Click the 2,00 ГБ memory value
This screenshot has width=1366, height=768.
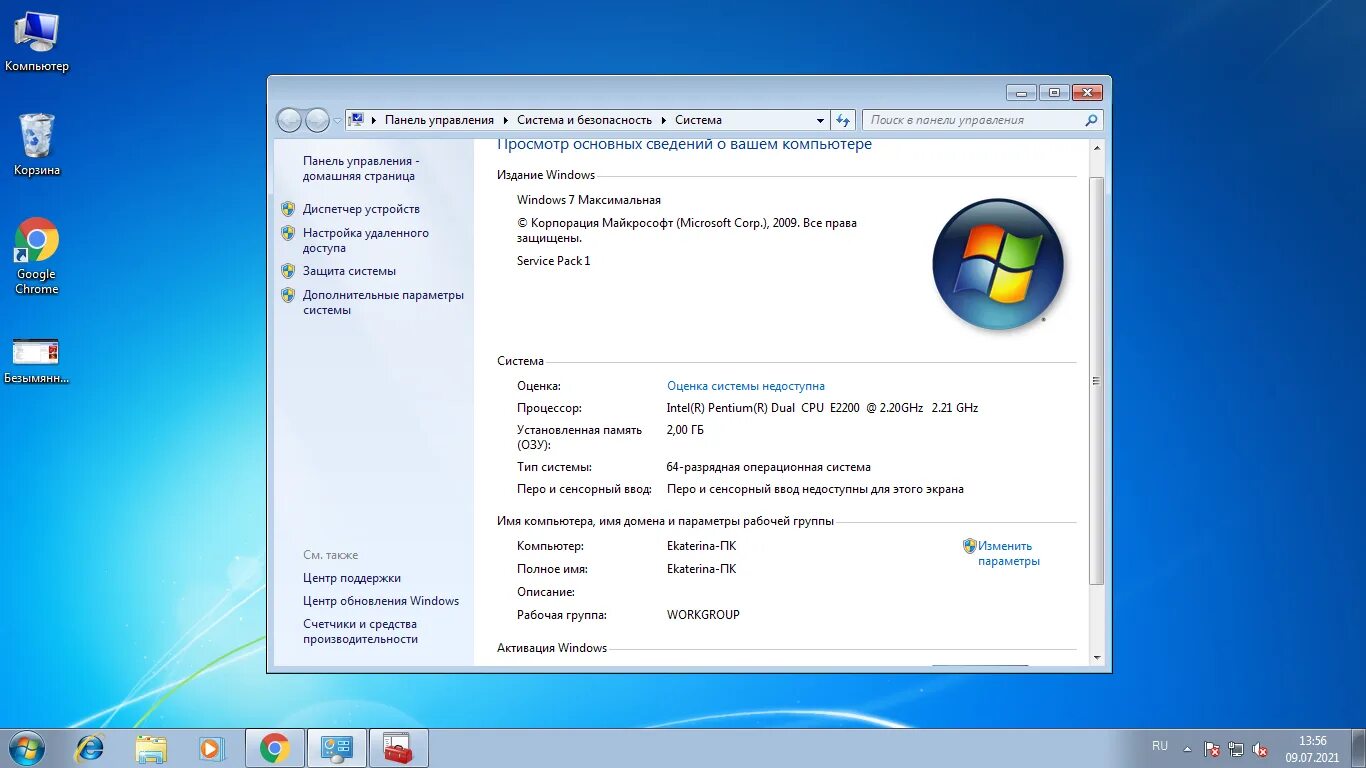click(685, 430)
